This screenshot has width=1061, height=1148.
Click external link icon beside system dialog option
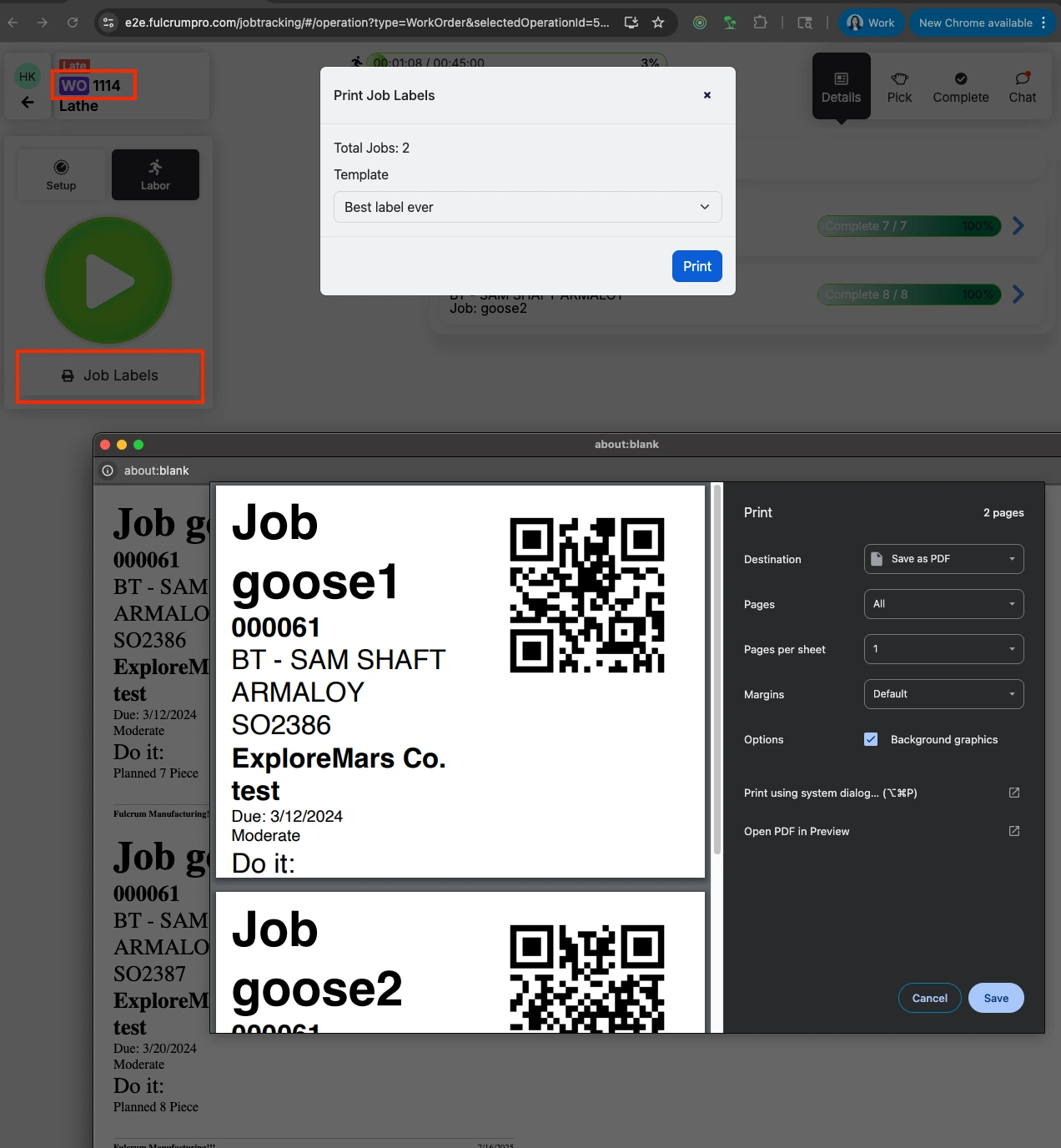pyautogui.click(x=1014, y=793)
